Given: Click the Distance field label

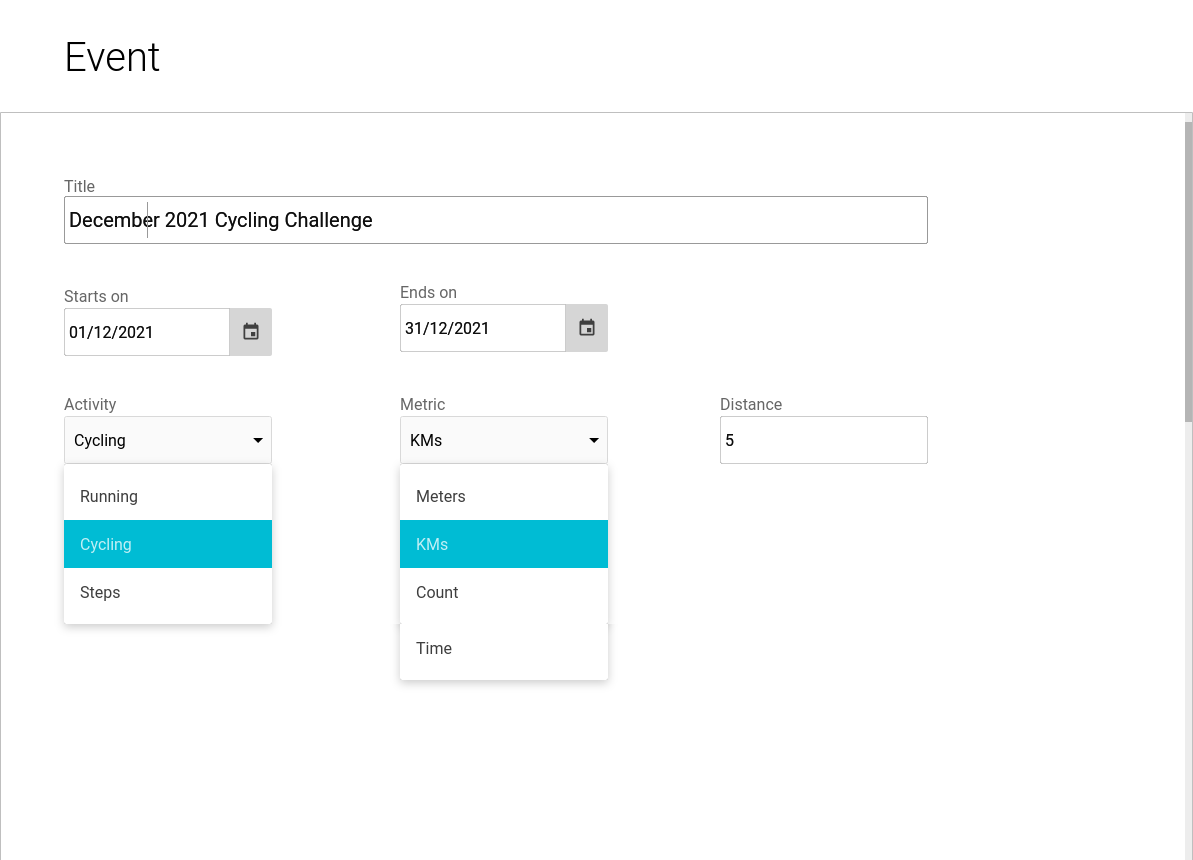Looking at the screenshot, I should tap(751, 404).
